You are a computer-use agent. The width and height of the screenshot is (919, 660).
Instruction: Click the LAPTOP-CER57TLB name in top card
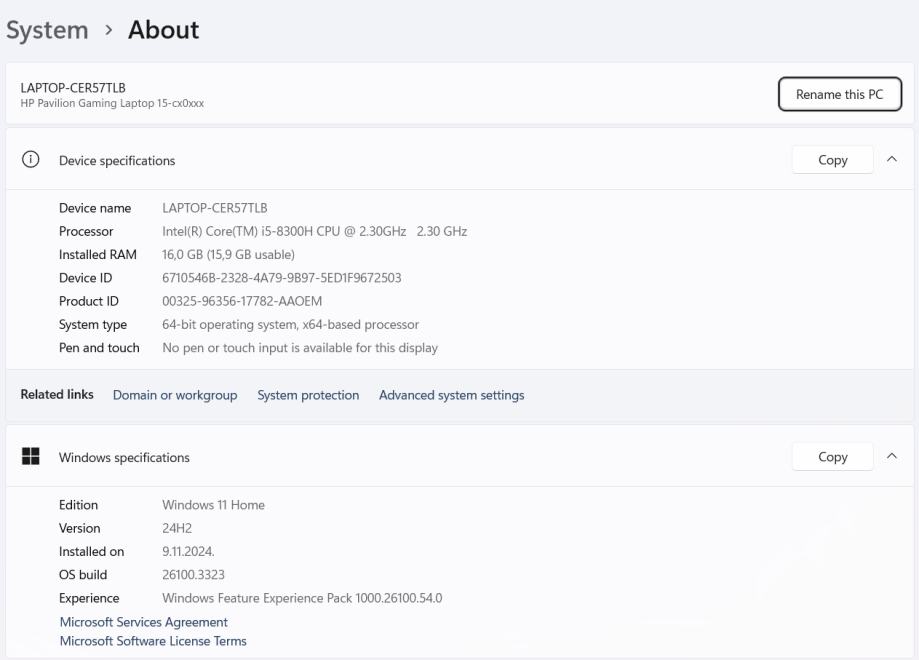pyautogui.click(x=73, y=88)
